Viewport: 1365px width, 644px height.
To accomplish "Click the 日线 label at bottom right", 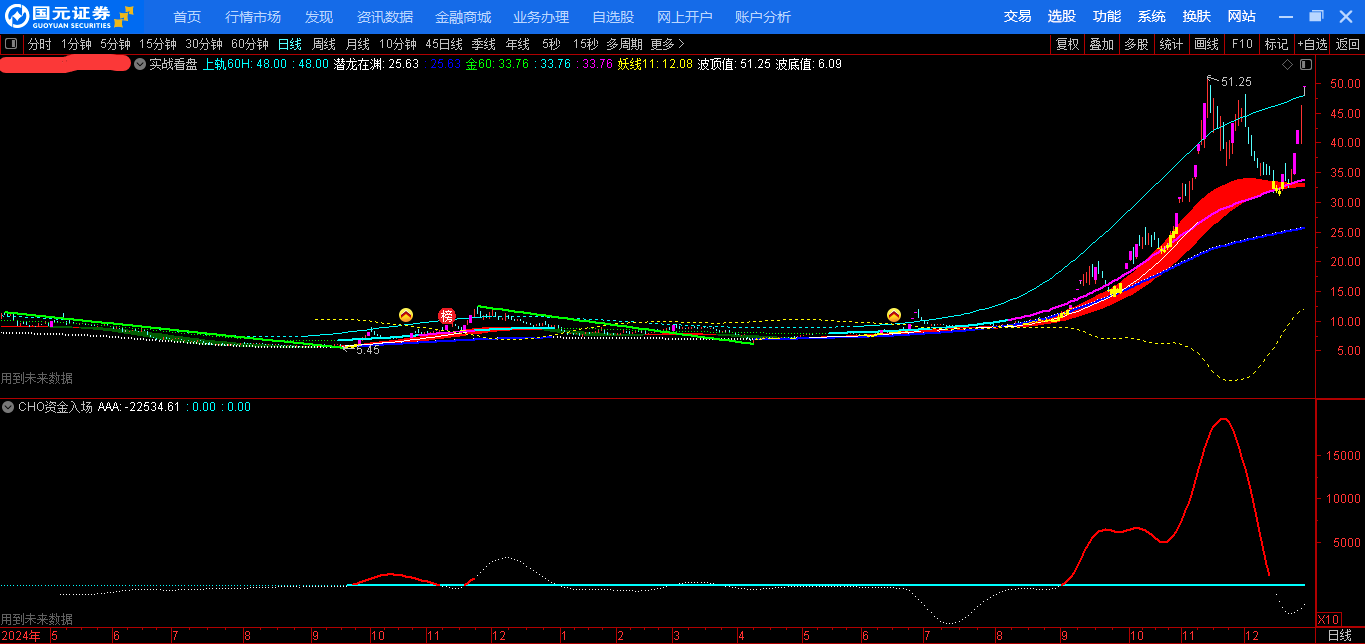I will pos(1339,635).
